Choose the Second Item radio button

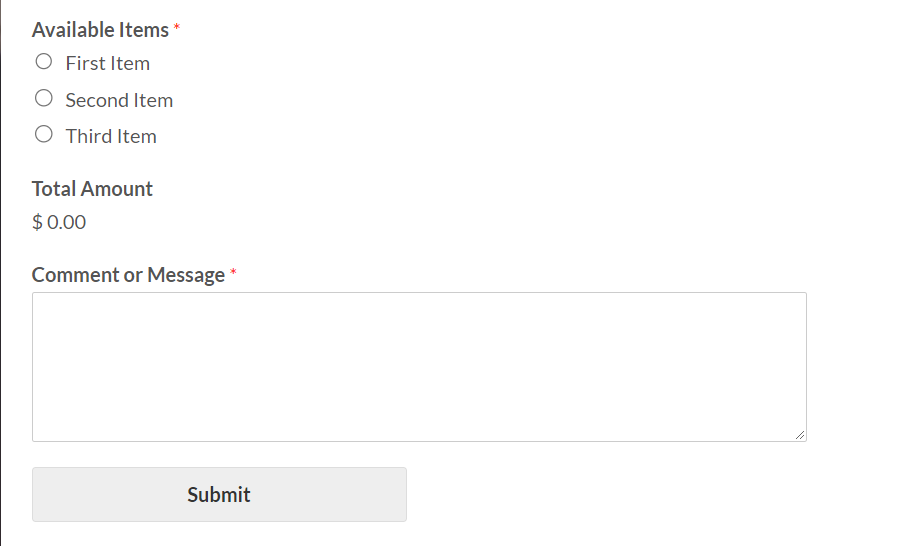[43, 98]
